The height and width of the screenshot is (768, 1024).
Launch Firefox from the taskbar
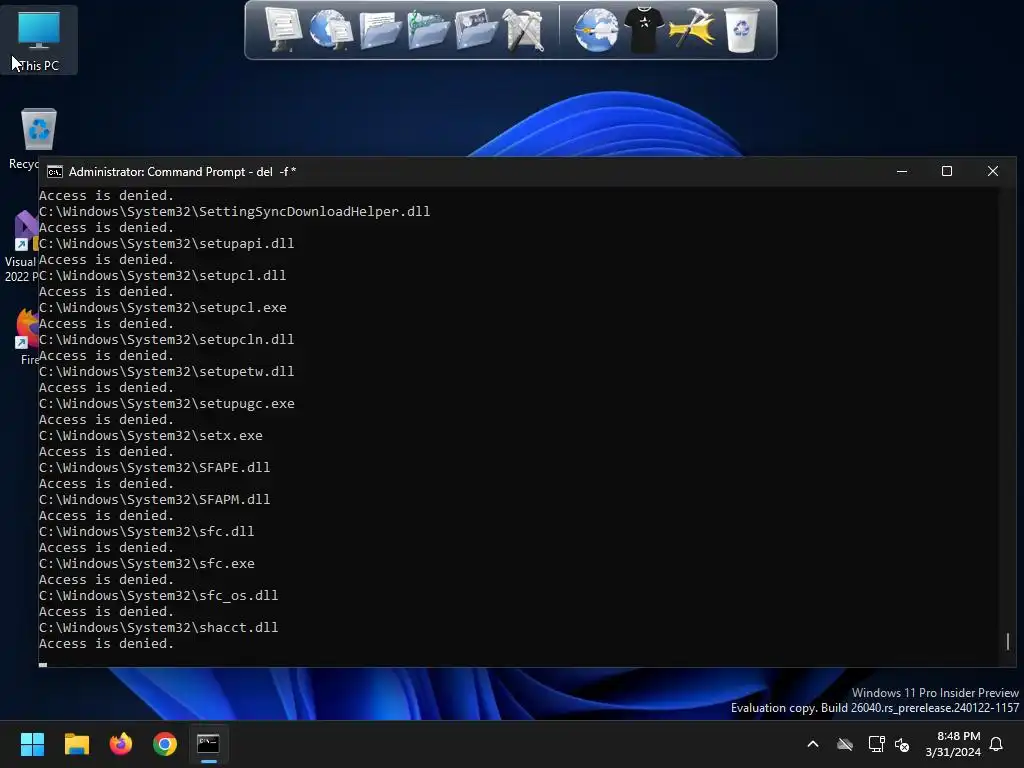click(121, 744)
